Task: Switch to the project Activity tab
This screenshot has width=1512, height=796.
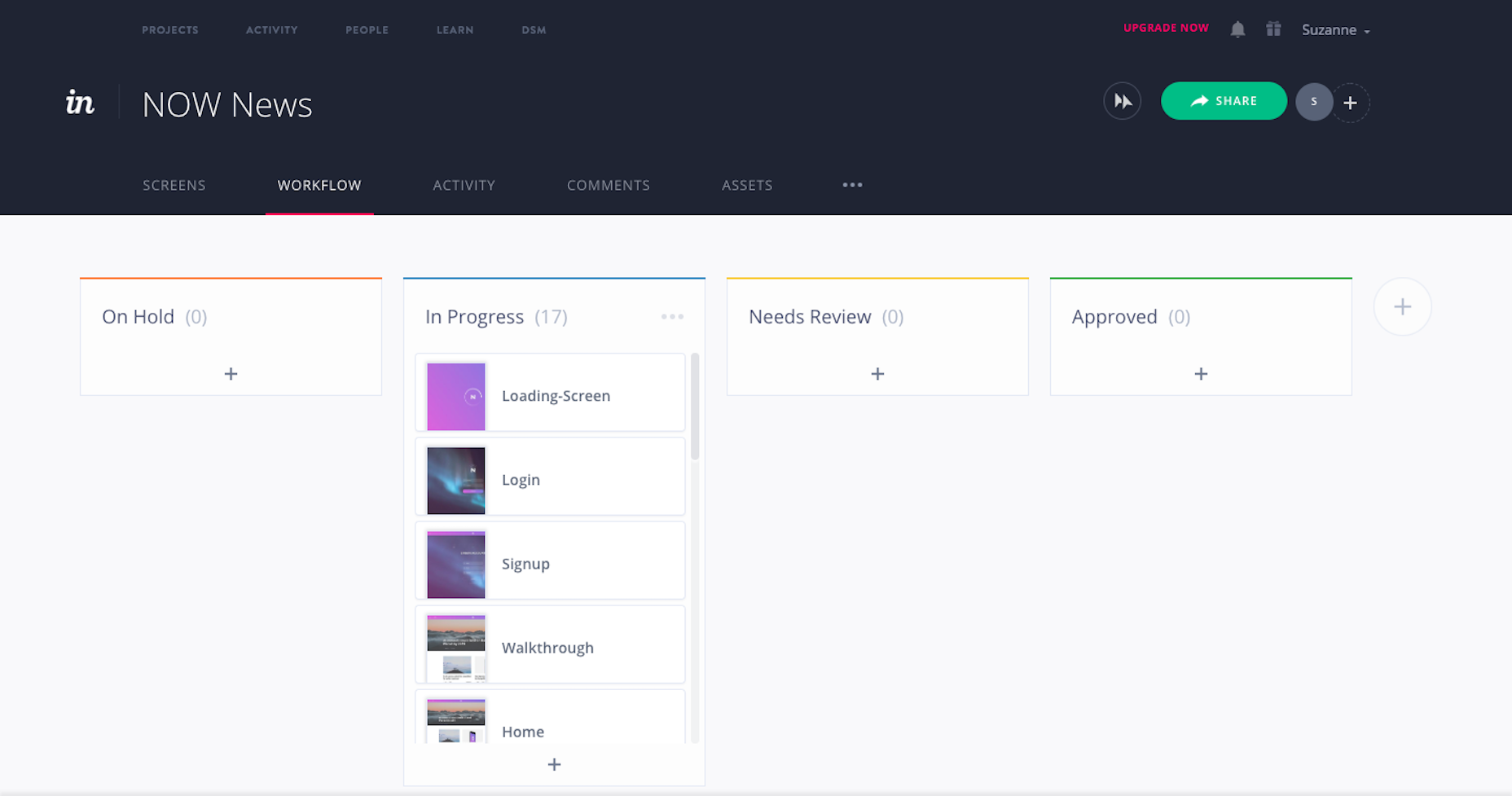Action: click(x=464, y=185)
